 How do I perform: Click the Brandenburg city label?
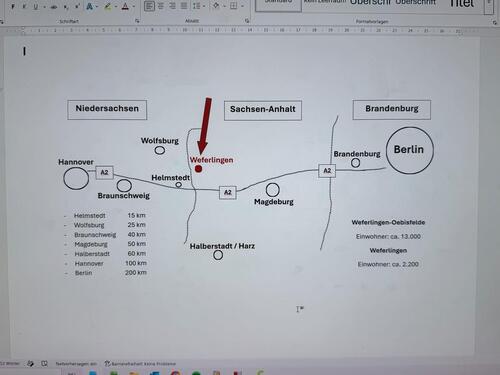(x=357, y=154)
